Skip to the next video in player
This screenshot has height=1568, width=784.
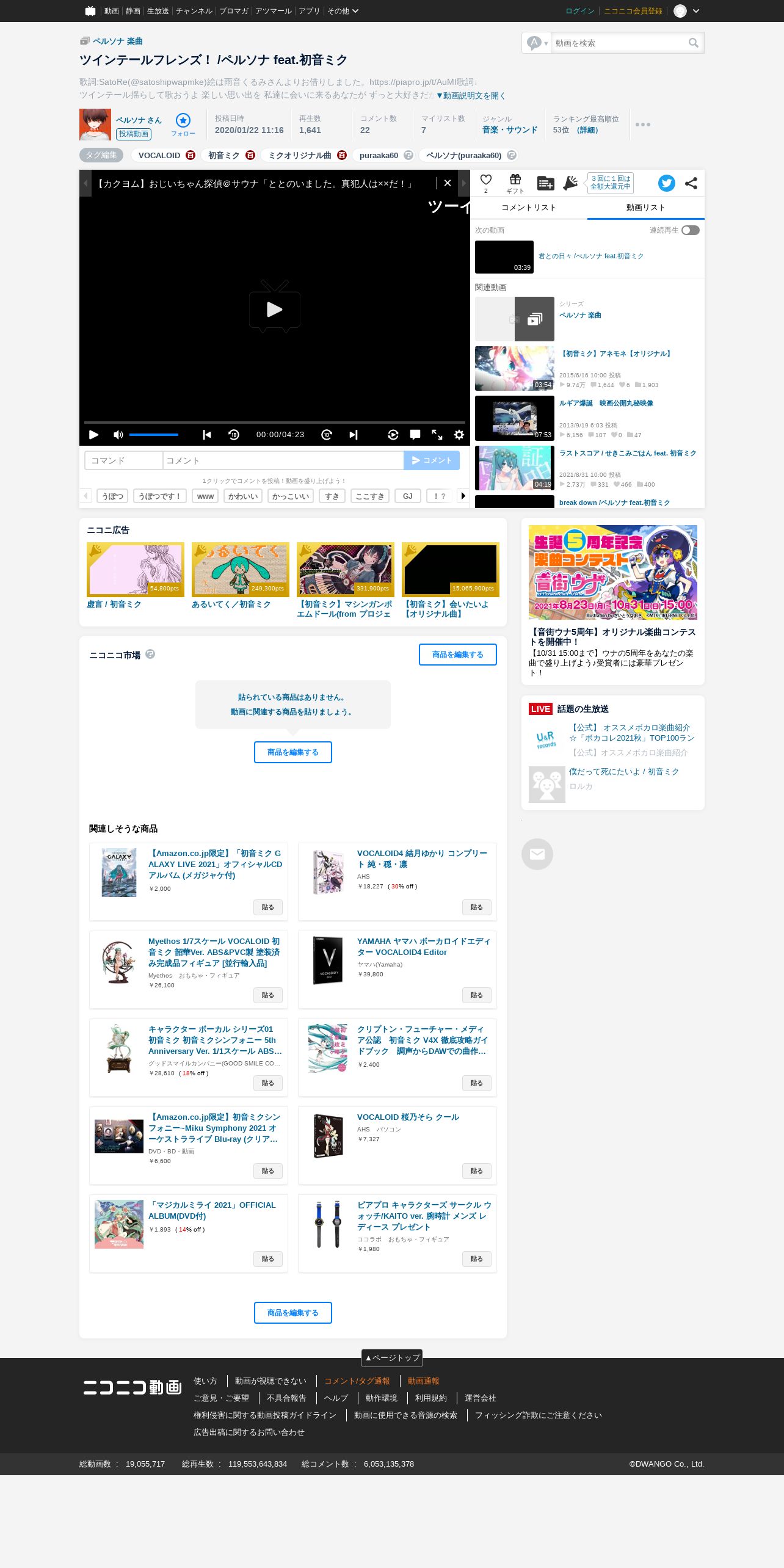[354, 435]
